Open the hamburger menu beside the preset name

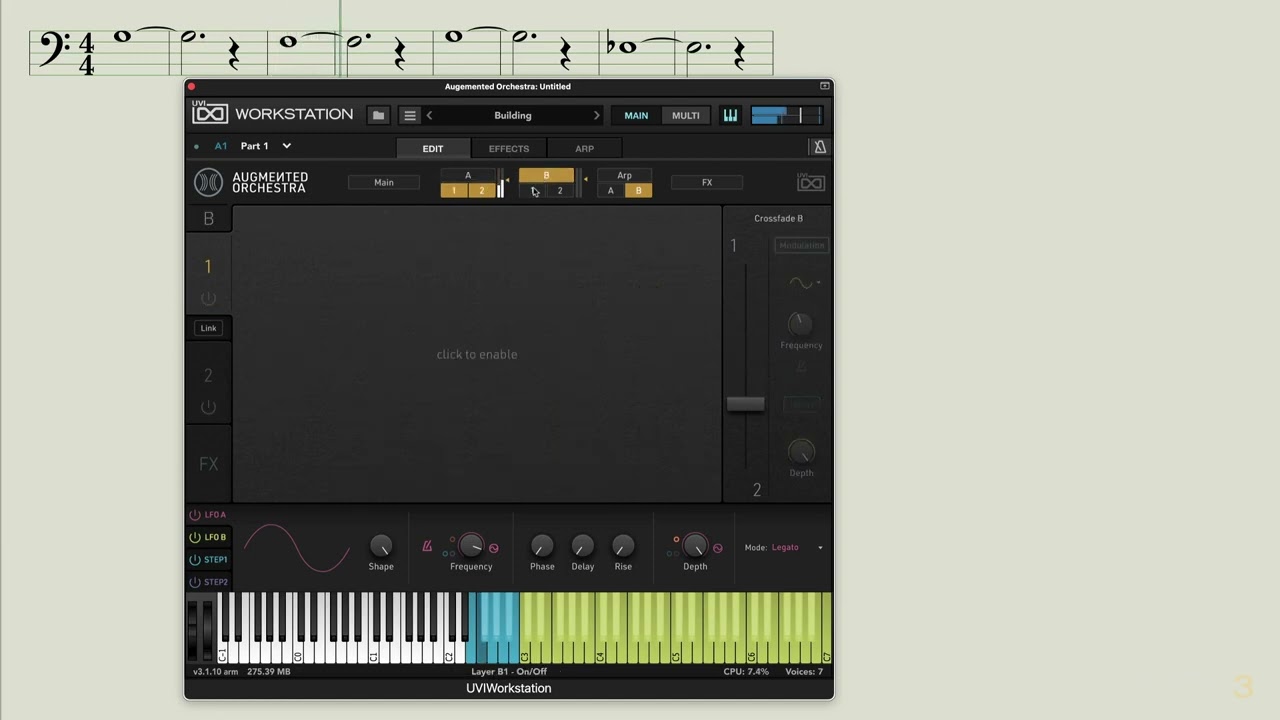pyautogui.click(x=409, y=115)
